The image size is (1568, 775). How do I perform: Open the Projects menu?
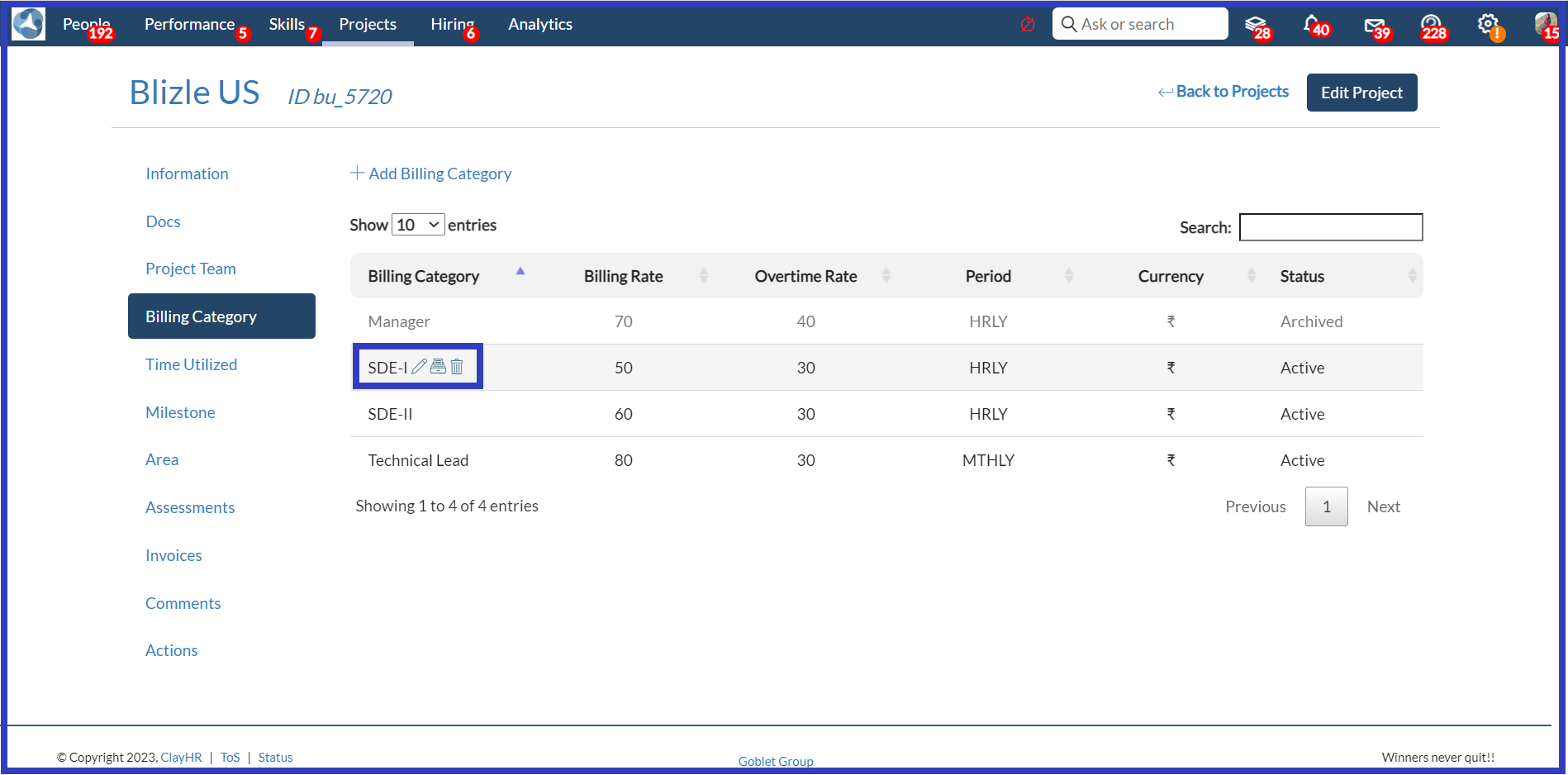[368, 24]
